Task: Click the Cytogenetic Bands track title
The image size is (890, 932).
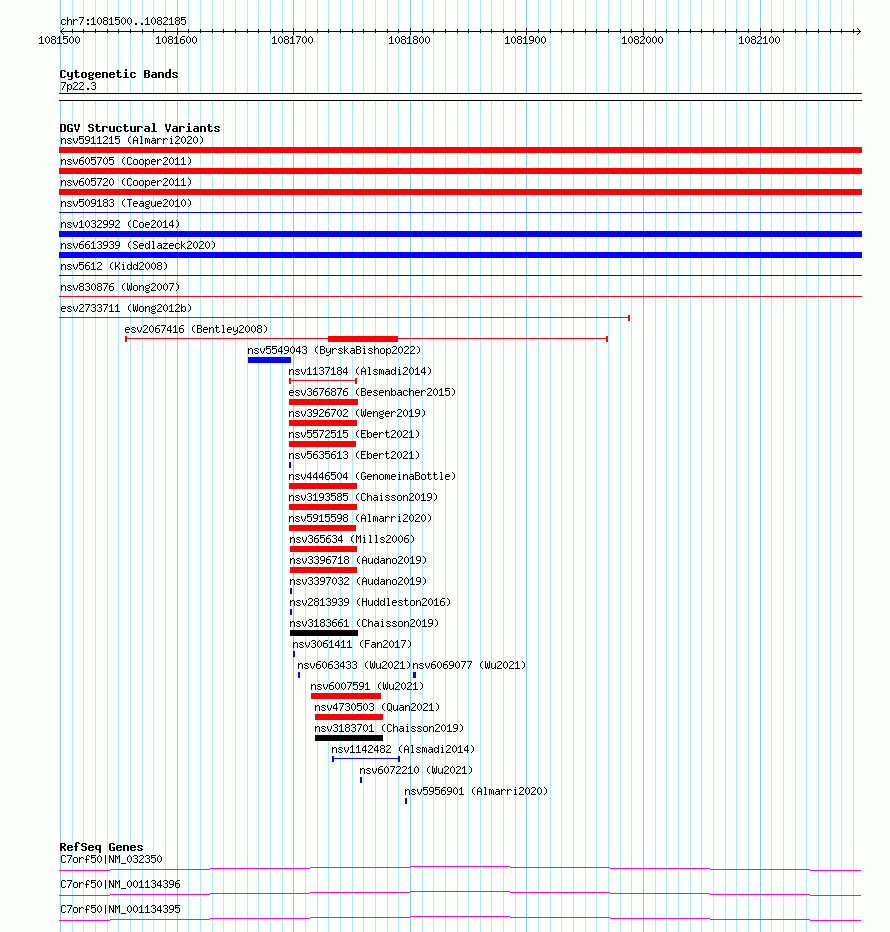Action: point(119,74)
